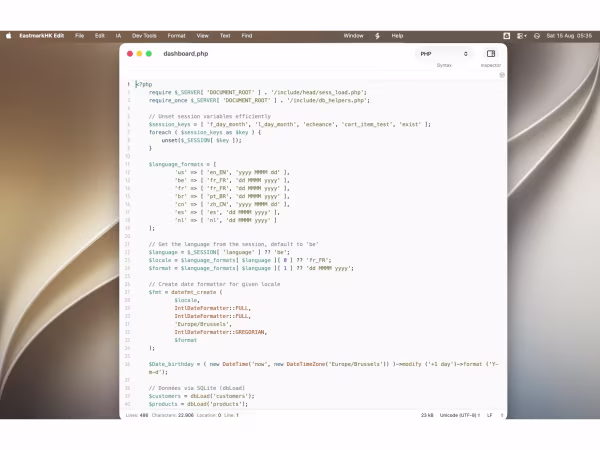600x450 pixels.
Task: Click the comment 'Données via SQLite (dbLoad)'
Action: click(x=197, y=388)
